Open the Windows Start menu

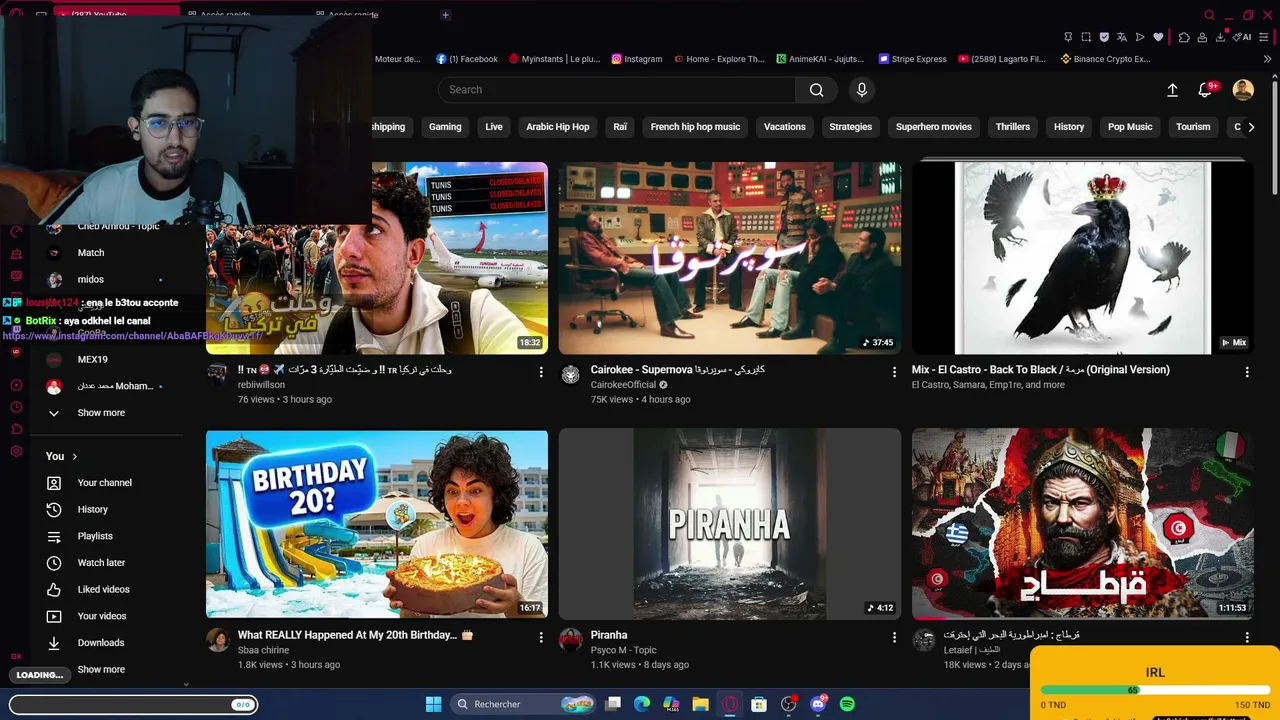click(x=433, y=704)
